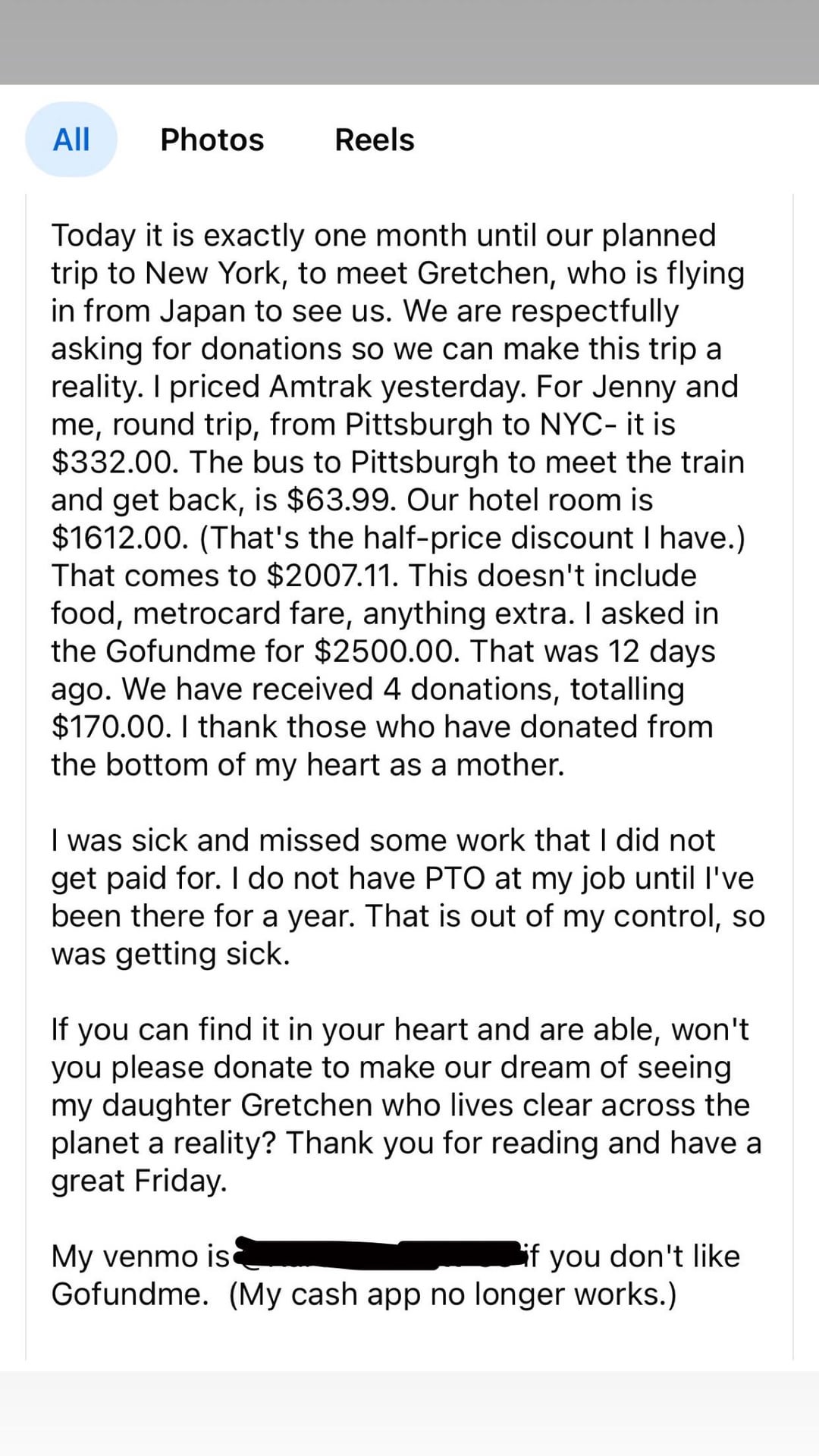The image size is (819, 1456).
Task: Click the word Amtrak in the post
Action: pyautogui.click(x=320, y=387)
